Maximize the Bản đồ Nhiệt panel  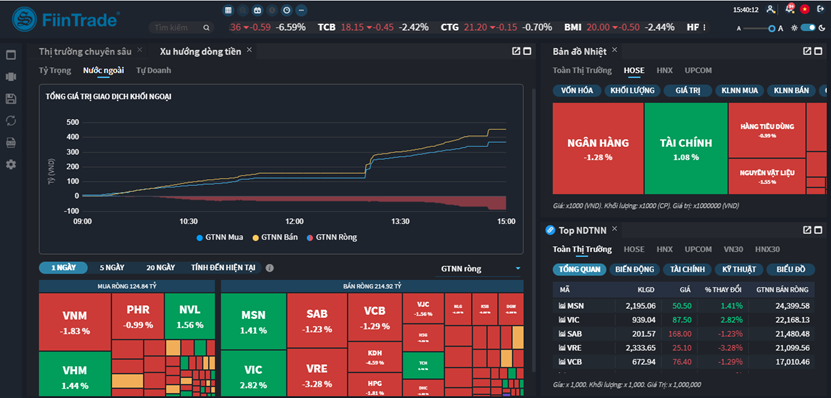tap(819, 51)
